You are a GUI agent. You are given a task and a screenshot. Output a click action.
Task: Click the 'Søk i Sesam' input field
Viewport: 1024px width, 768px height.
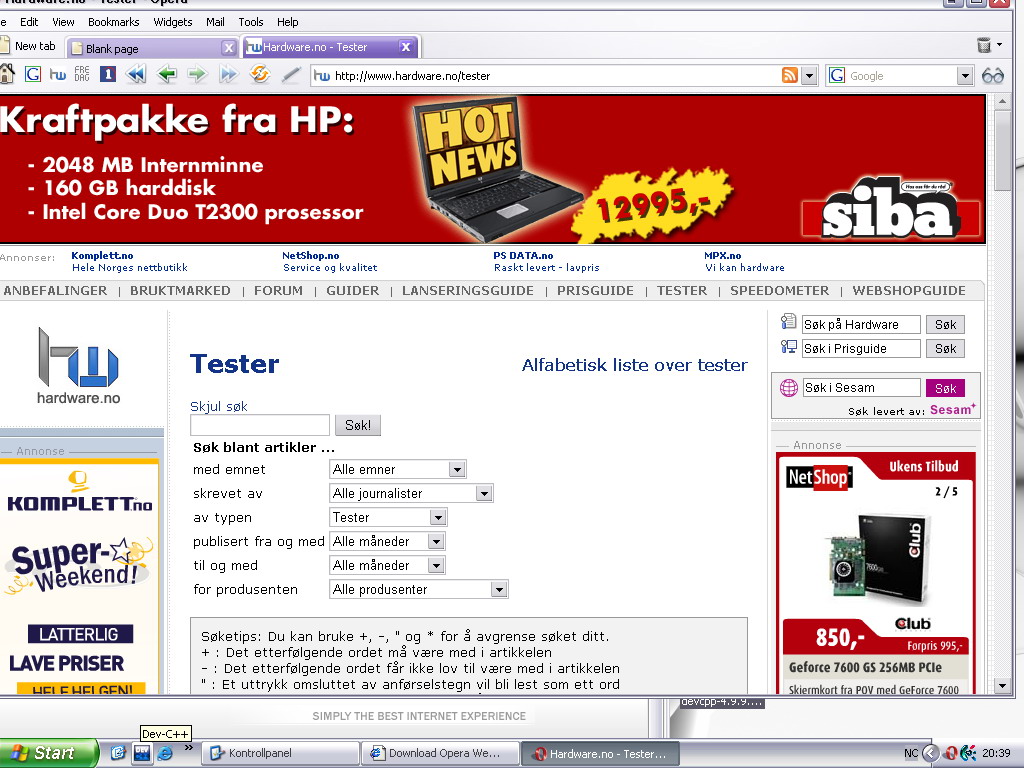861,388
